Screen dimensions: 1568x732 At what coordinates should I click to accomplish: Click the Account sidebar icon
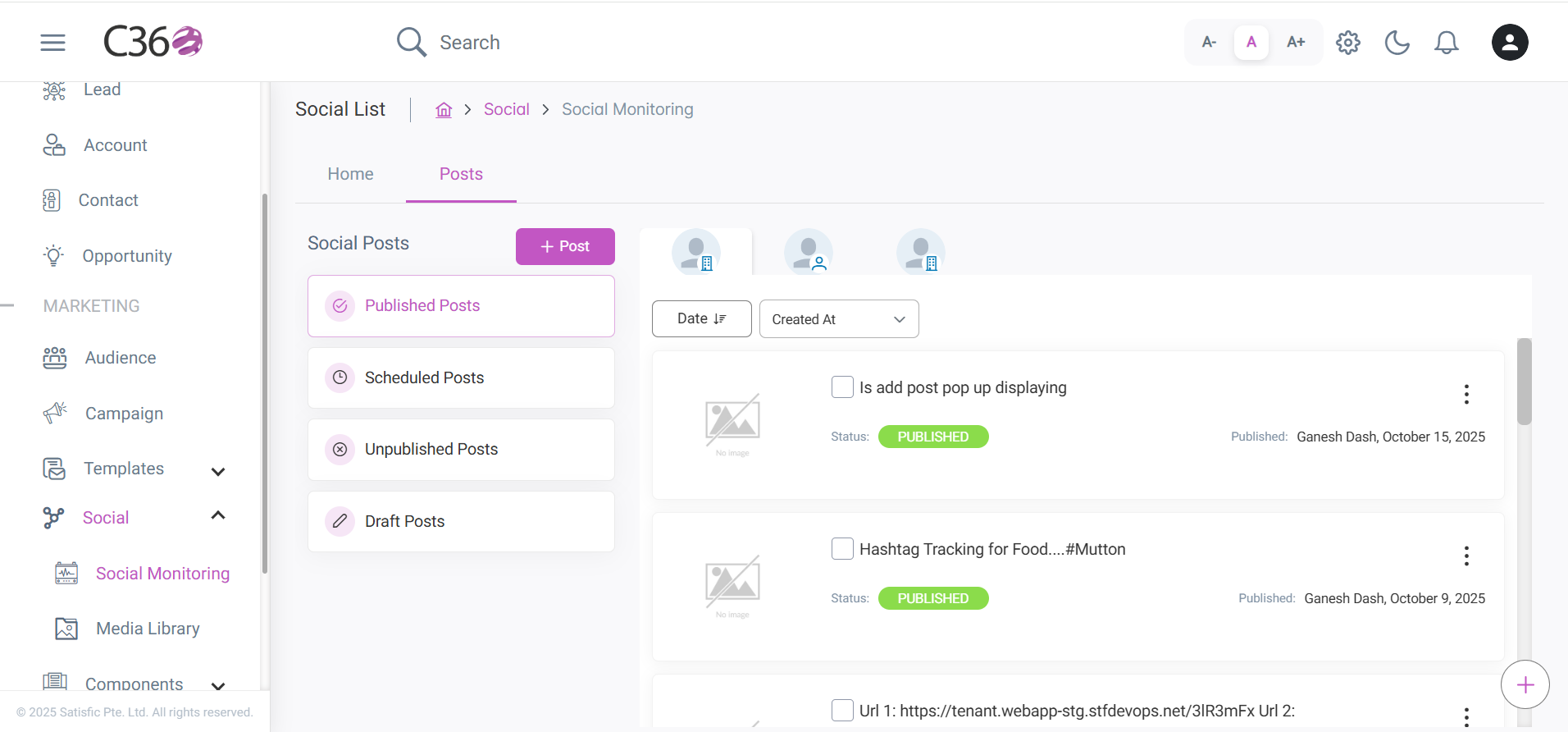point(54,145)
